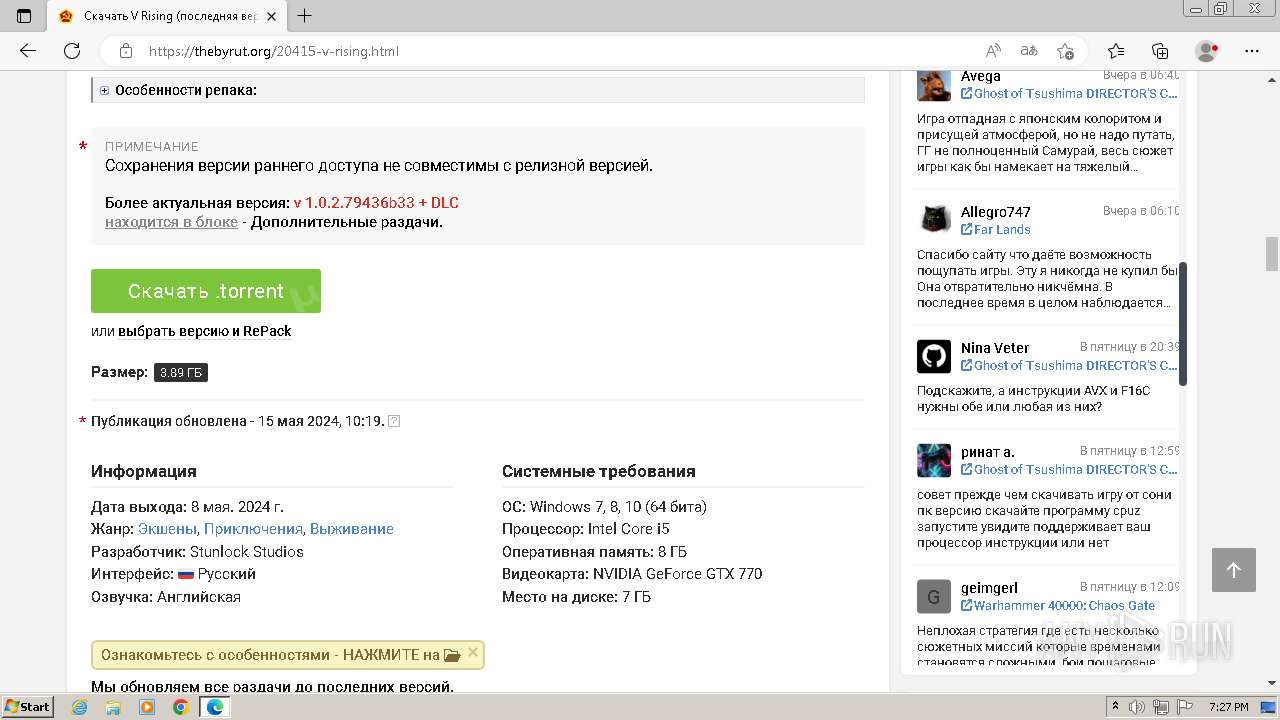Click the 'Информация' heading
The width and height of the screenshot is (1280, 720).
pos(144,471)
